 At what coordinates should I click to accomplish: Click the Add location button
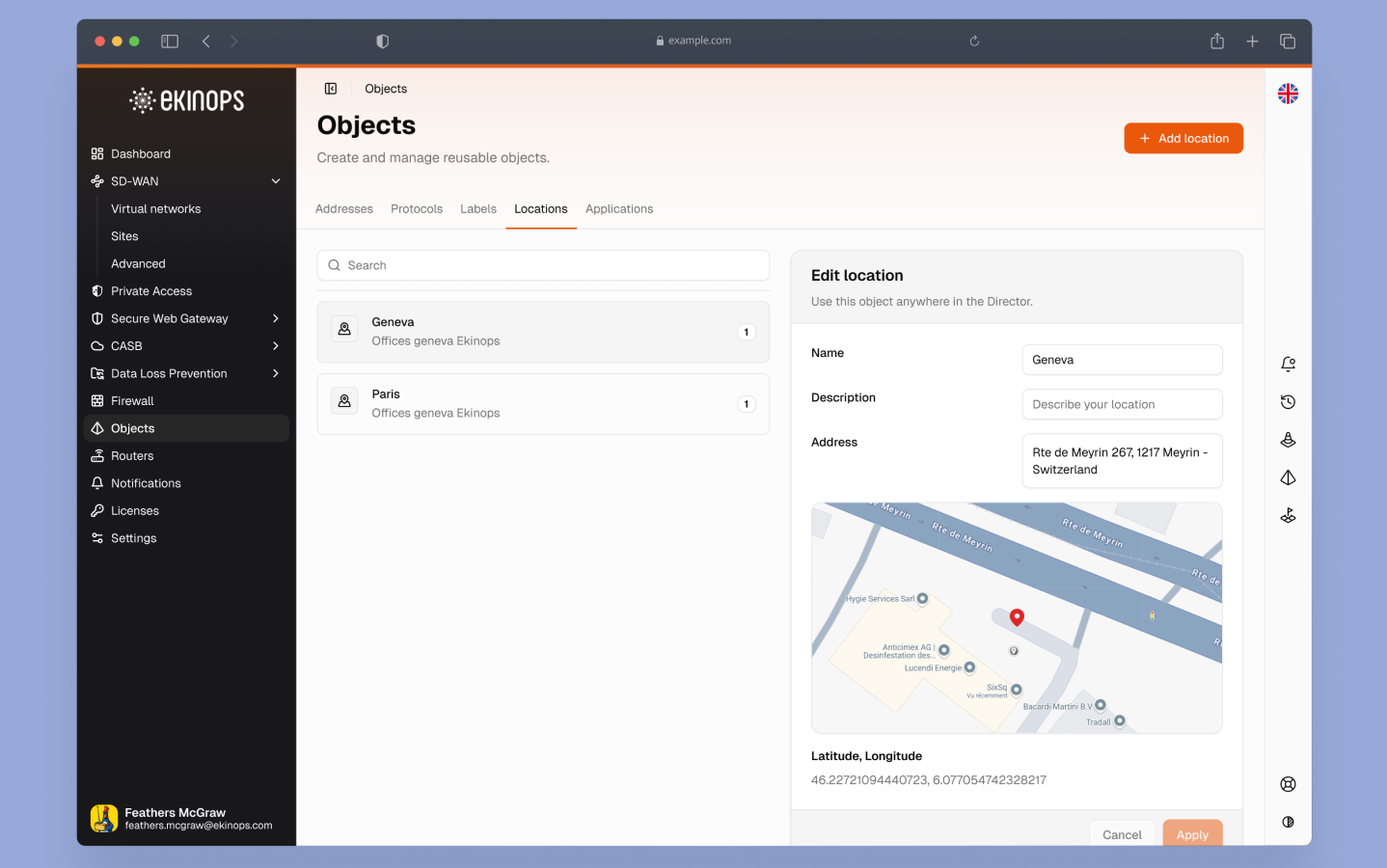(x=1183, y=138)
